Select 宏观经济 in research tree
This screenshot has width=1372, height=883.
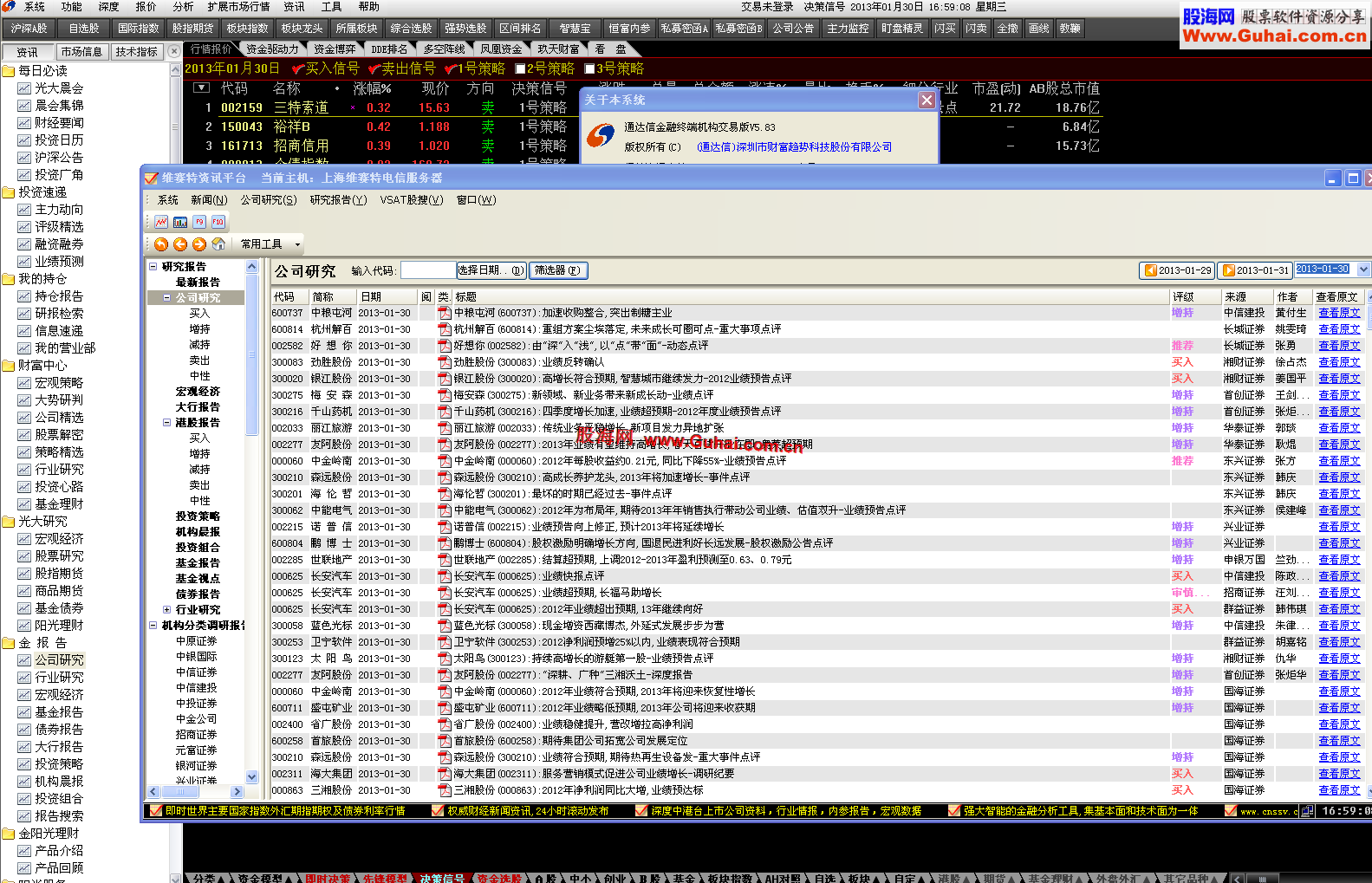(x=198, y=392)
